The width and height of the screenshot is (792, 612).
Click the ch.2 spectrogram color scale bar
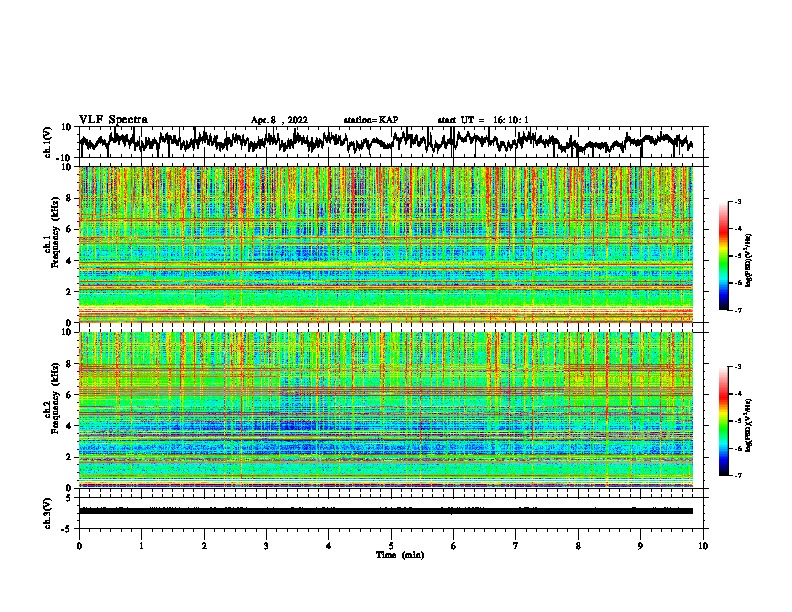pos(724,421)
